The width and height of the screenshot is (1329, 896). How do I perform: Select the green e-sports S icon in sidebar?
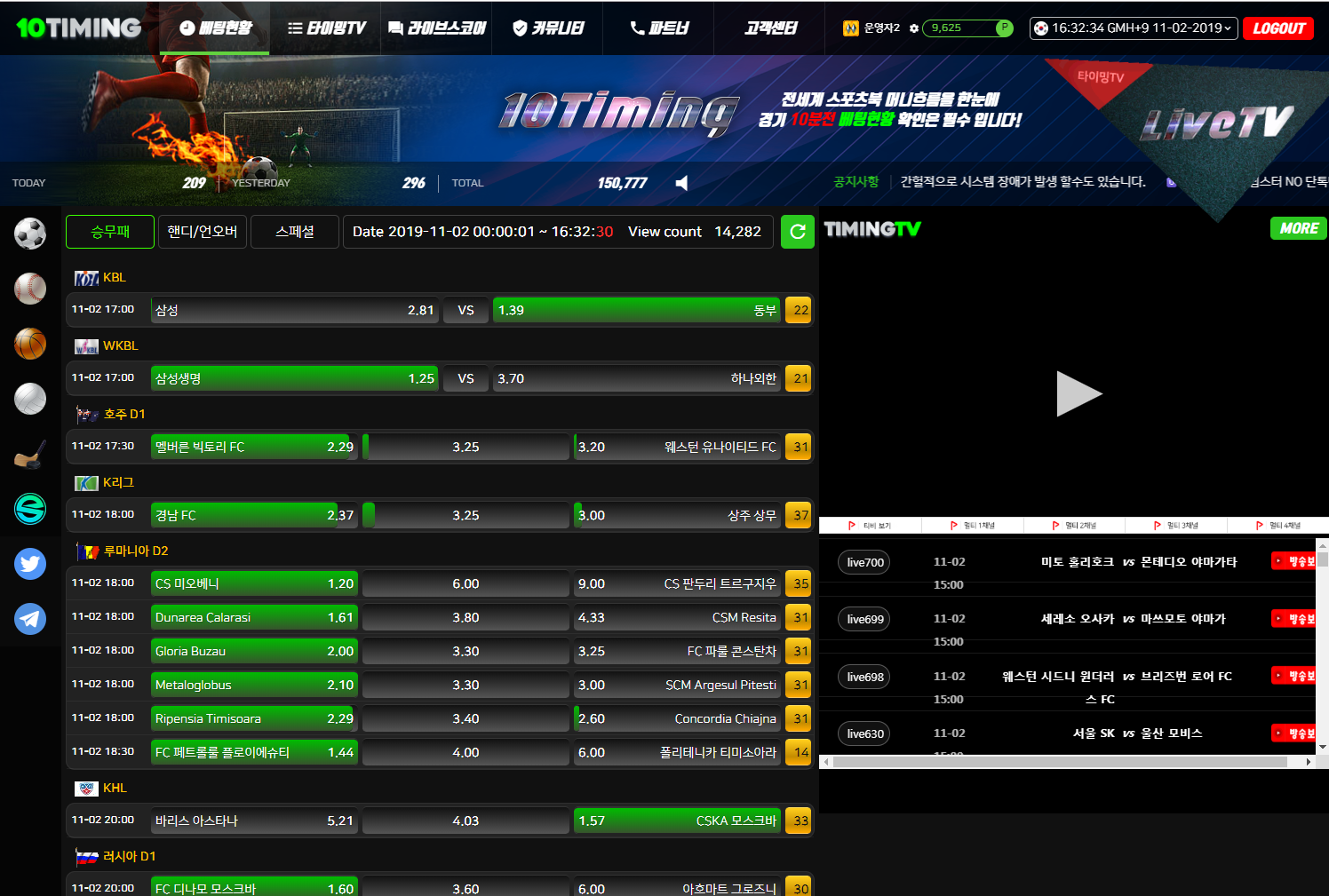tap(30, 509)
